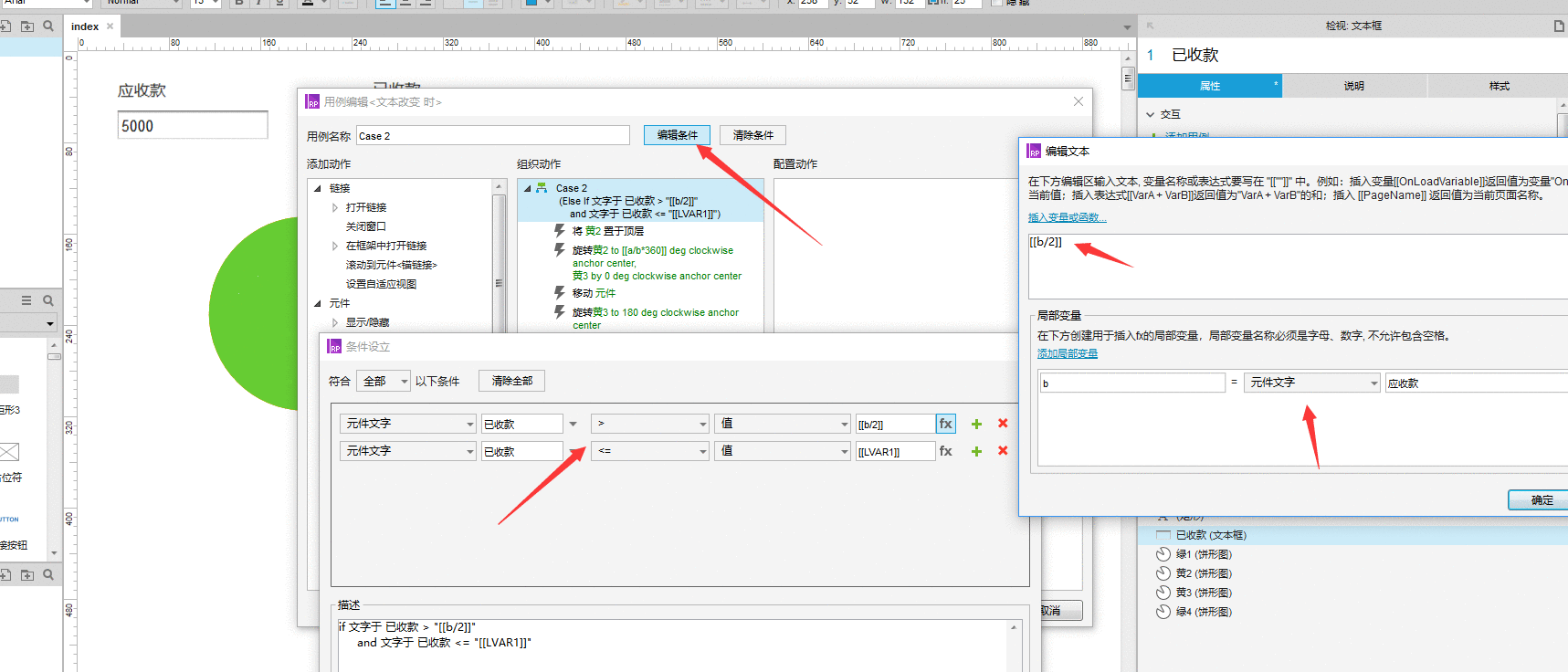
Task: Open the second 元件文字 dropdown in conditions
Action: [x=407, y=451]
